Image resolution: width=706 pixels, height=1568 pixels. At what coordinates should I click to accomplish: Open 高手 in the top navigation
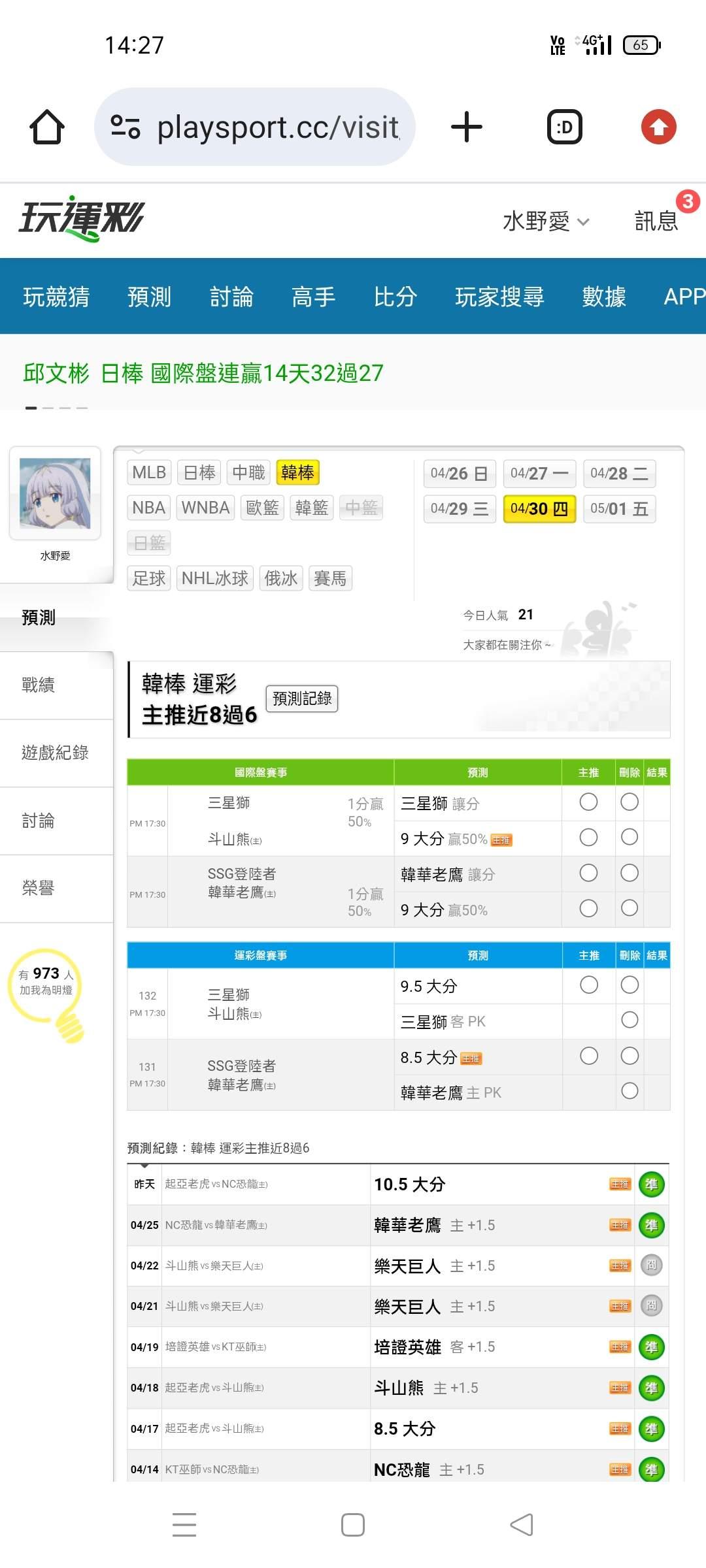[313, 297]
